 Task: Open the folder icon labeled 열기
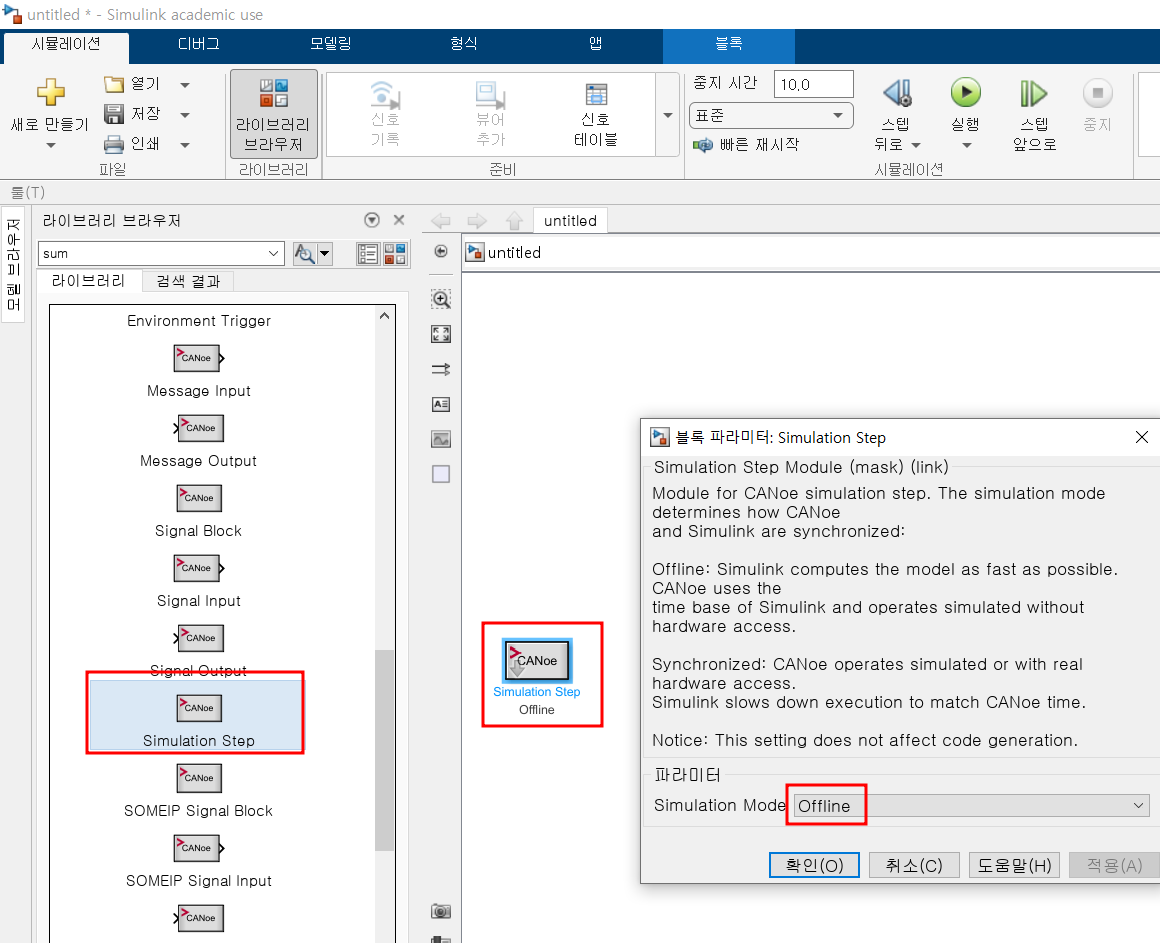[x=114, y=84]
